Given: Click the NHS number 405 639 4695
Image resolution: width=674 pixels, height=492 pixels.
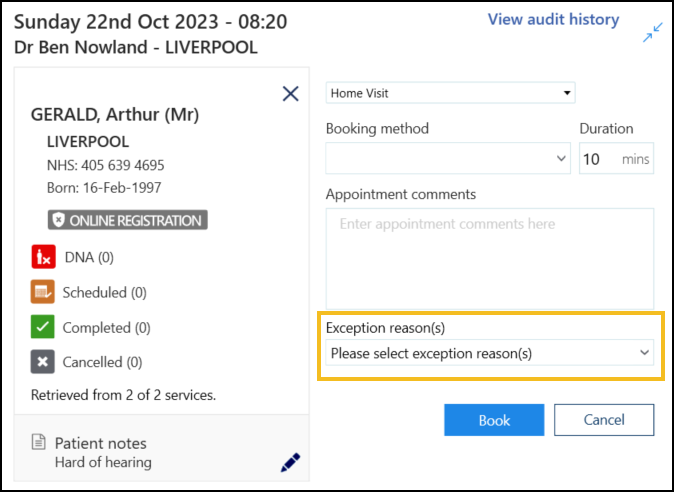Looking at the screenshot, I should click(106, 165).
